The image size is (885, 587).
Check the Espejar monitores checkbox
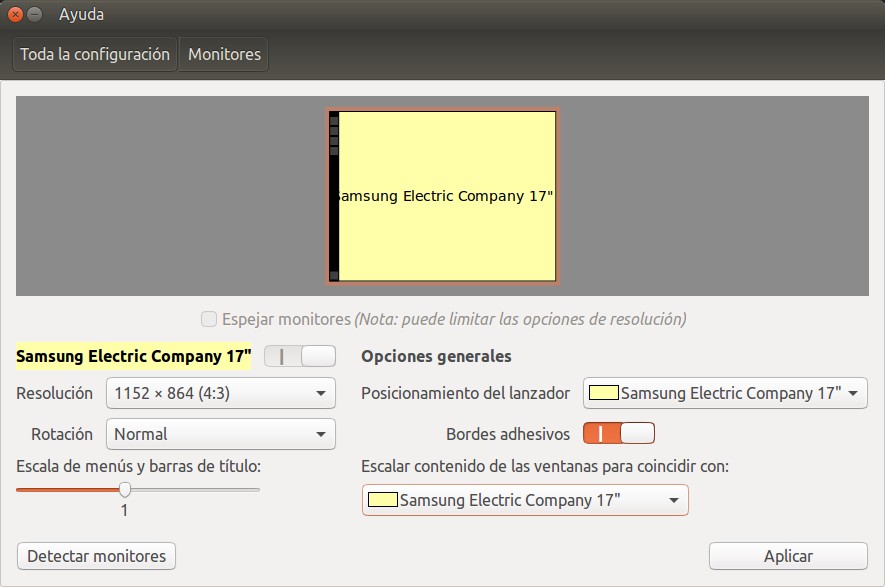tap(209, 319)
